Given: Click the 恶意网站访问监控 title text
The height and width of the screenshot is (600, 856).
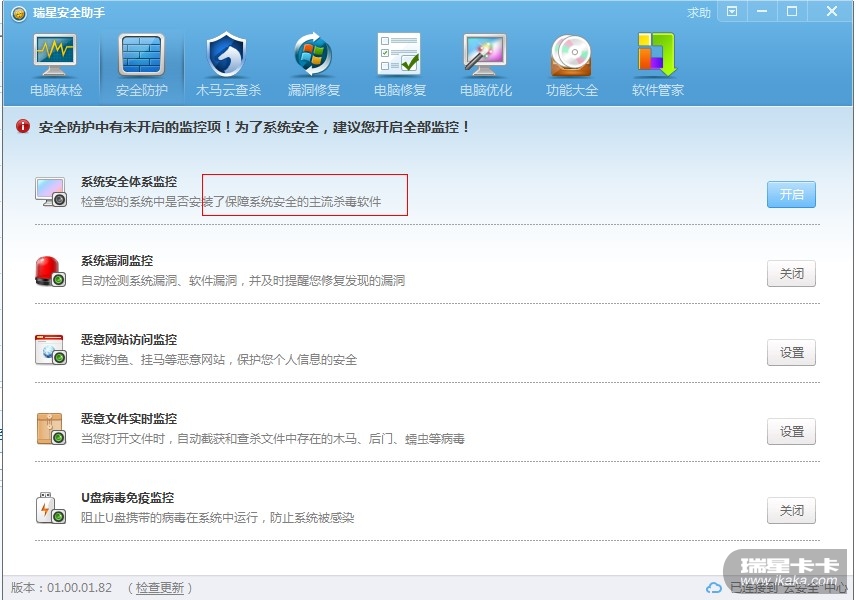Looking at the screenshot, I should 129,340.
